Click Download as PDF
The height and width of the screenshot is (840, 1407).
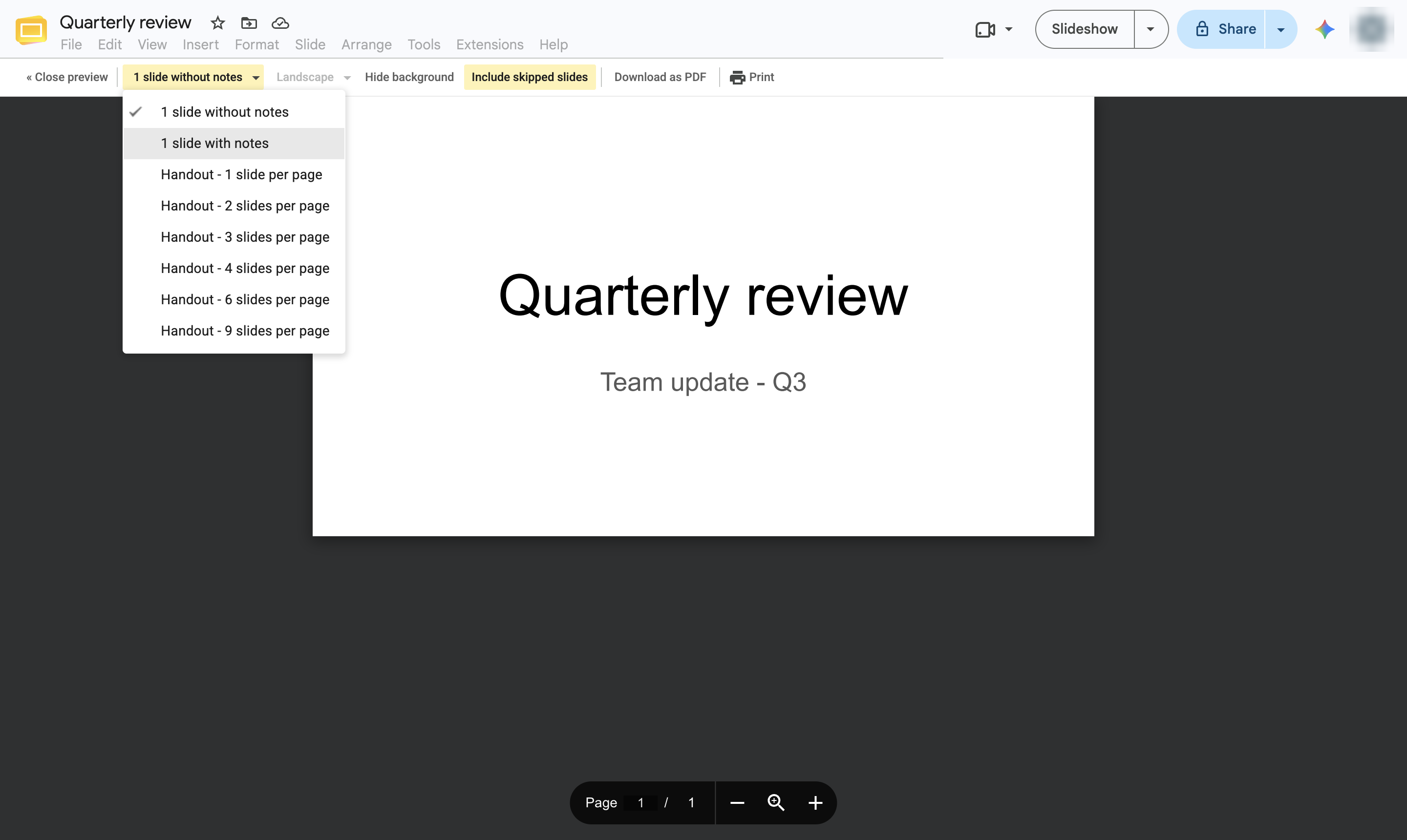click(660, 77)
